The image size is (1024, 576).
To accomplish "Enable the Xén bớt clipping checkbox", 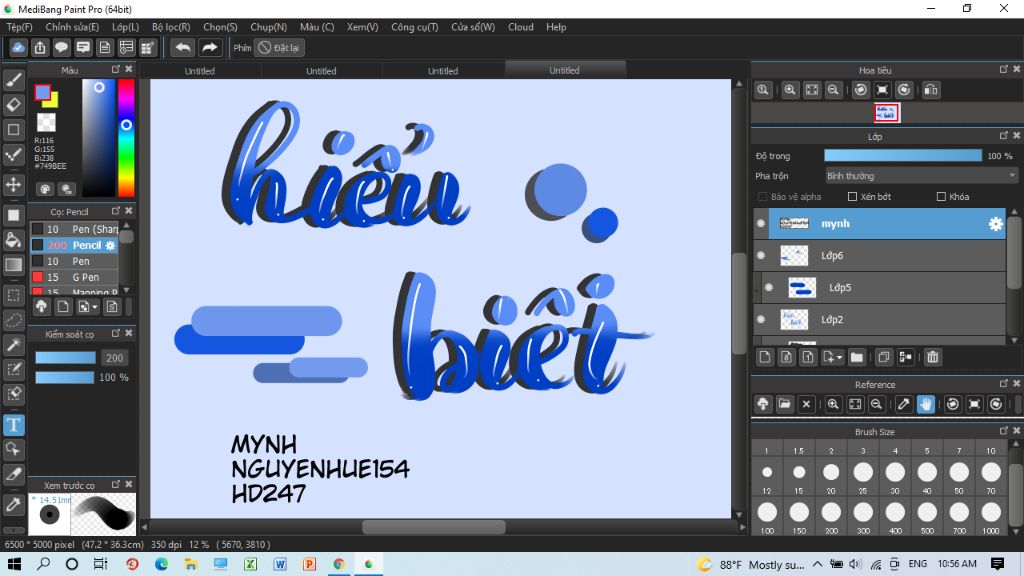I will (x=852, y=197).
